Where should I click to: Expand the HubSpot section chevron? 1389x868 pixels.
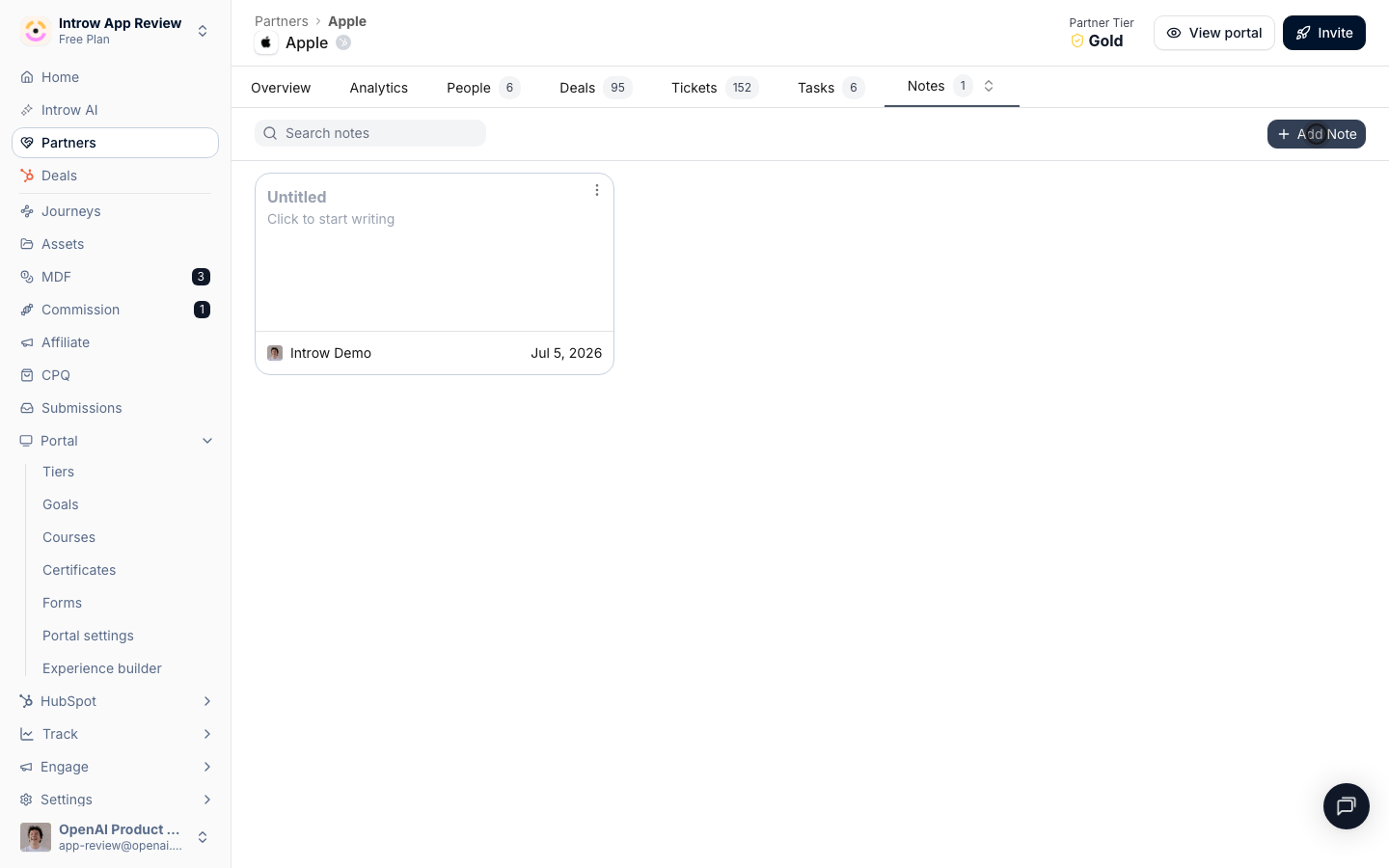(x=207, y=701)
